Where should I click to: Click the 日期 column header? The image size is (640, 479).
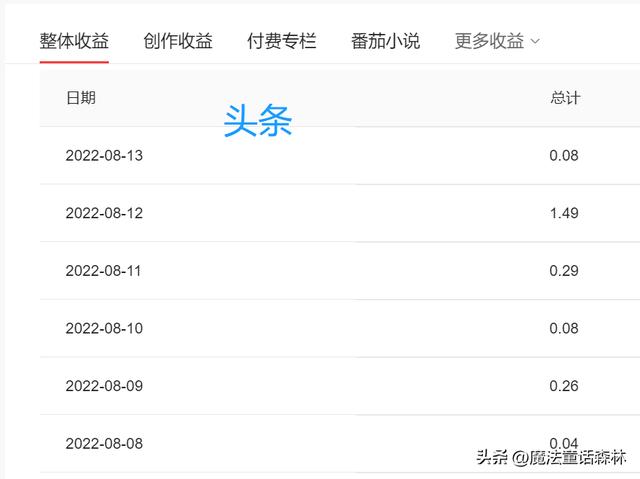tap(81, 98)
